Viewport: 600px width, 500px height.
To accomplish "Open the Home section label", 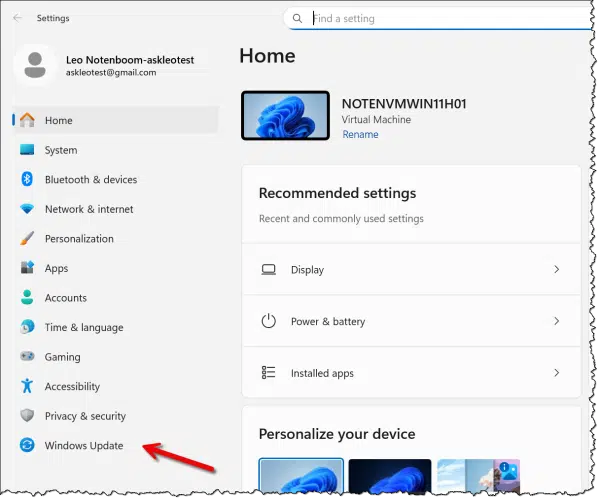I will tap(59, 121).
